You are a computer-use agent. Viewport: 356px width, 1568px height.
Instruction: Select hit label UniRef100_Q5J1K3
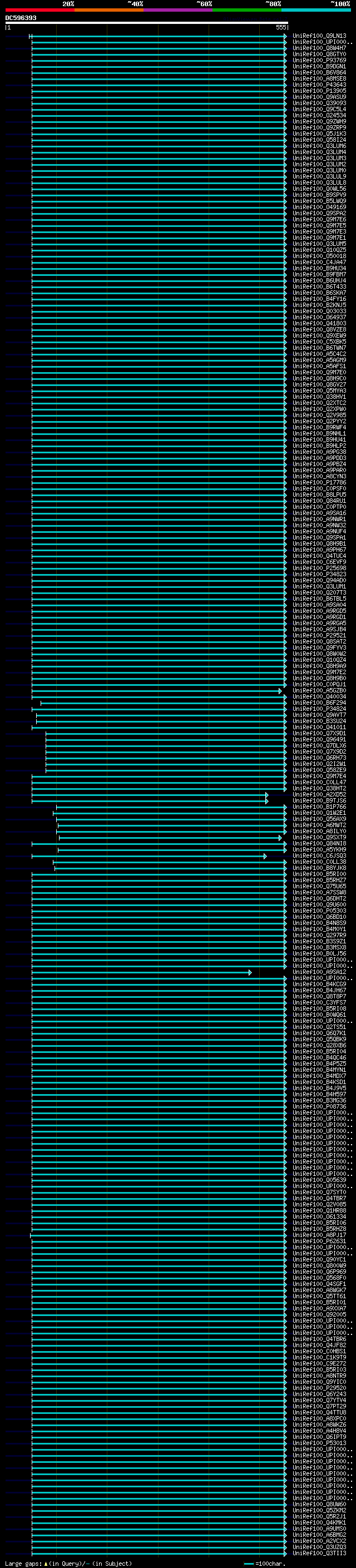click(319, 133)
